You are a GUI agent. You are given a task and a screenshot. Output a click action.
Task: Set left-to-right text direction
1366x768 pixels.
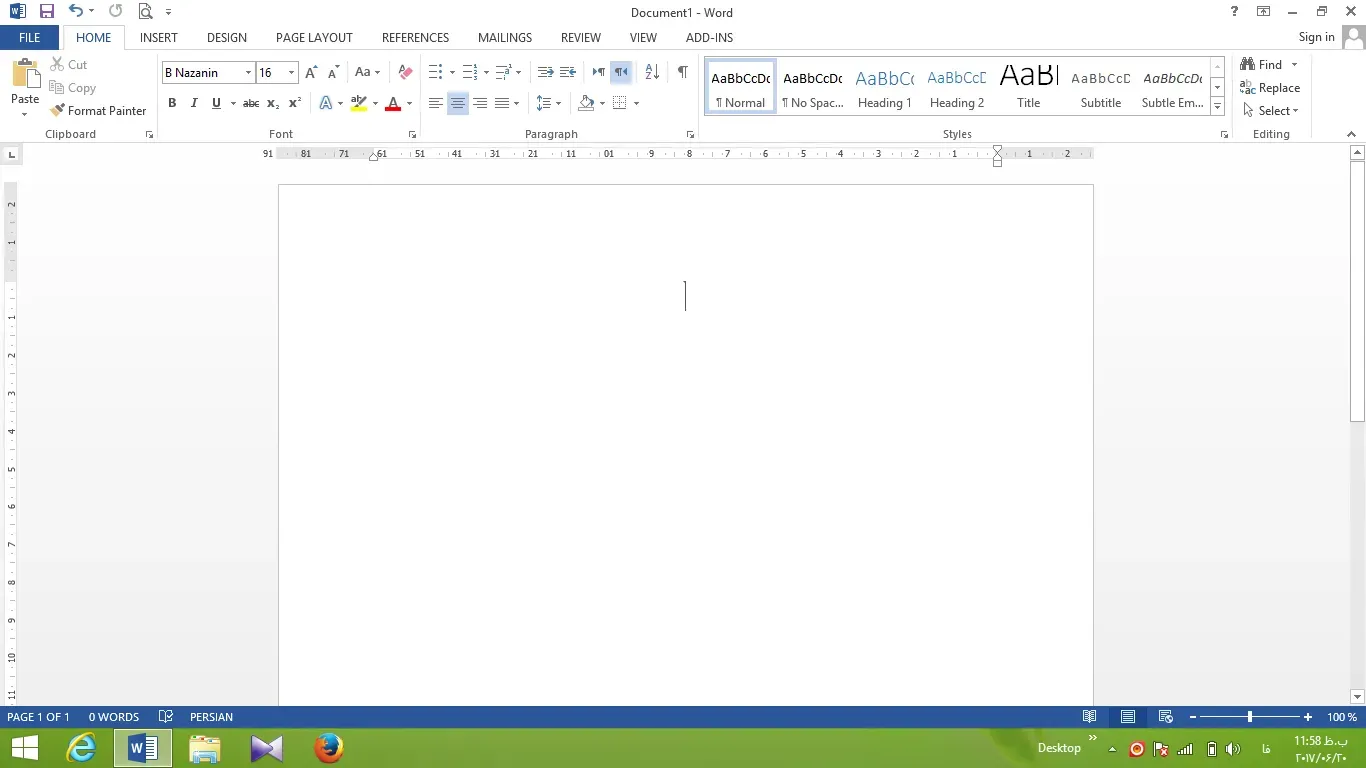click(598, 72)
